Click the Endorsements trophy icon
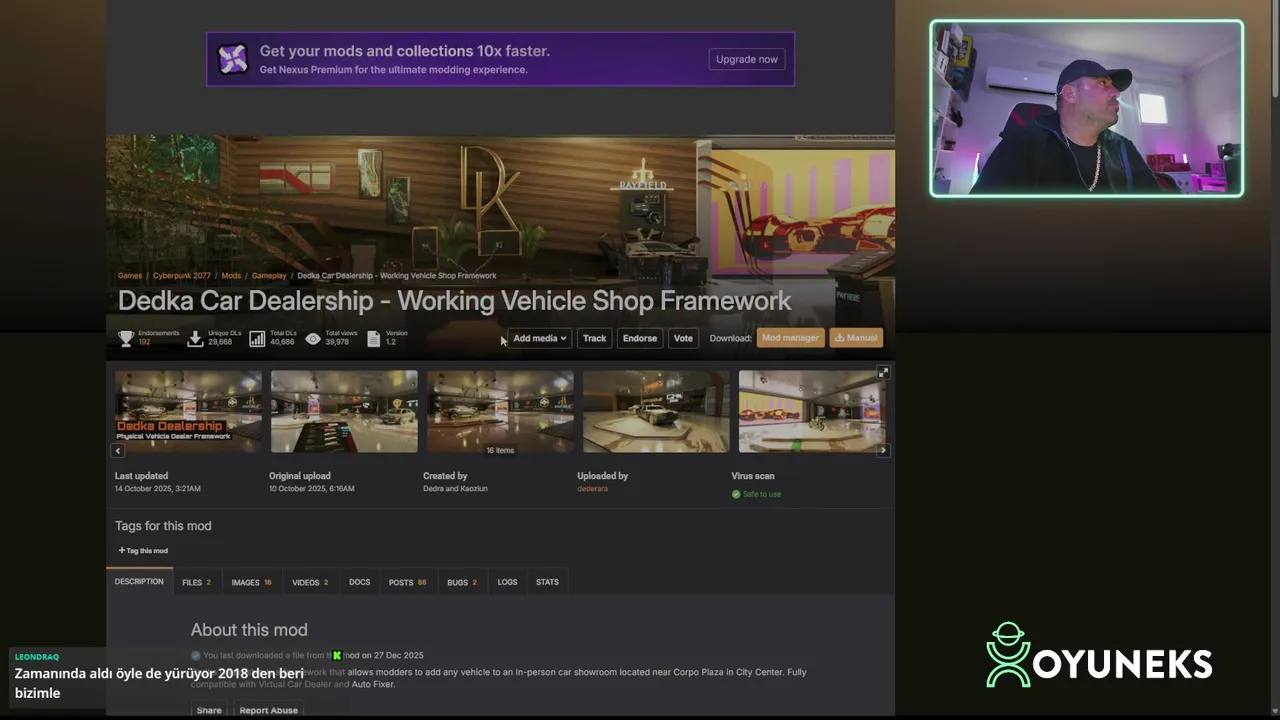 pos(126,339)
